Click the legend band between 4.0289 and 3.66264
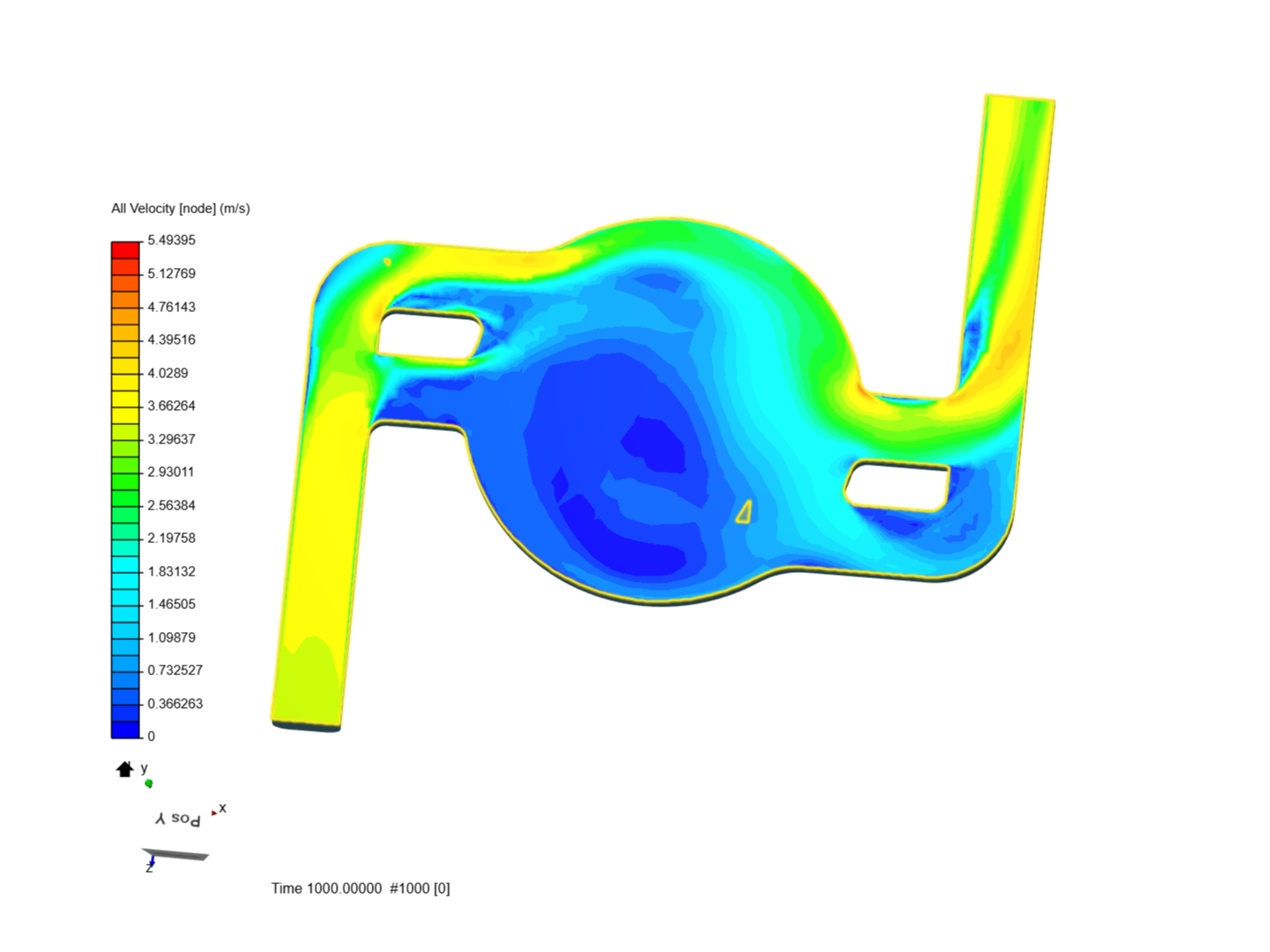 (x=125, y=390)
